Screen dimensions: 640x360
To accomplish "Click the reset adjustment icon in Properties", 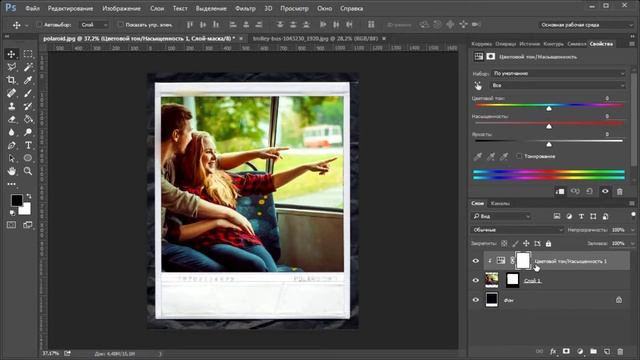I will tap(590, 191).
